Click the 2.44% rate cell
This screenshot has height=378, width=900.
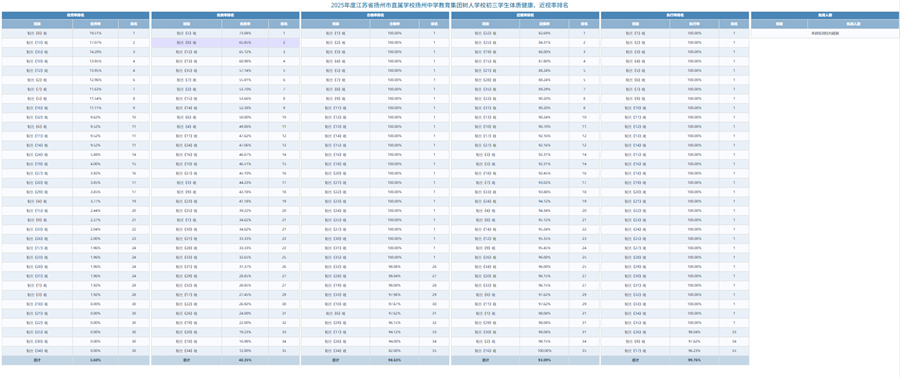[x=96, y=211]
